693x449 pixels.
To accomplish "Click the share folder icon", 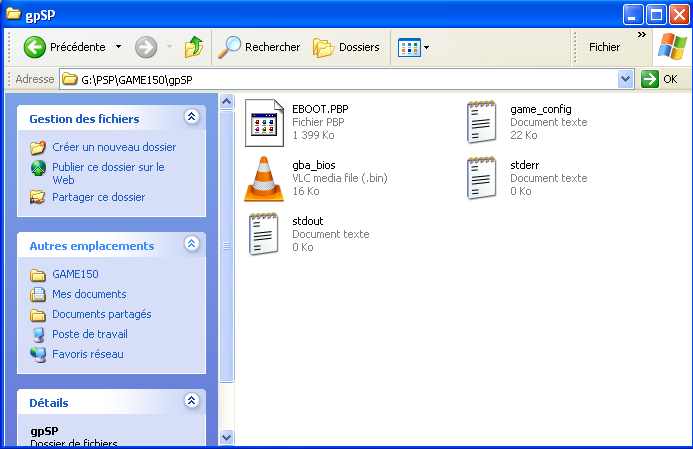I will (38, 197).
